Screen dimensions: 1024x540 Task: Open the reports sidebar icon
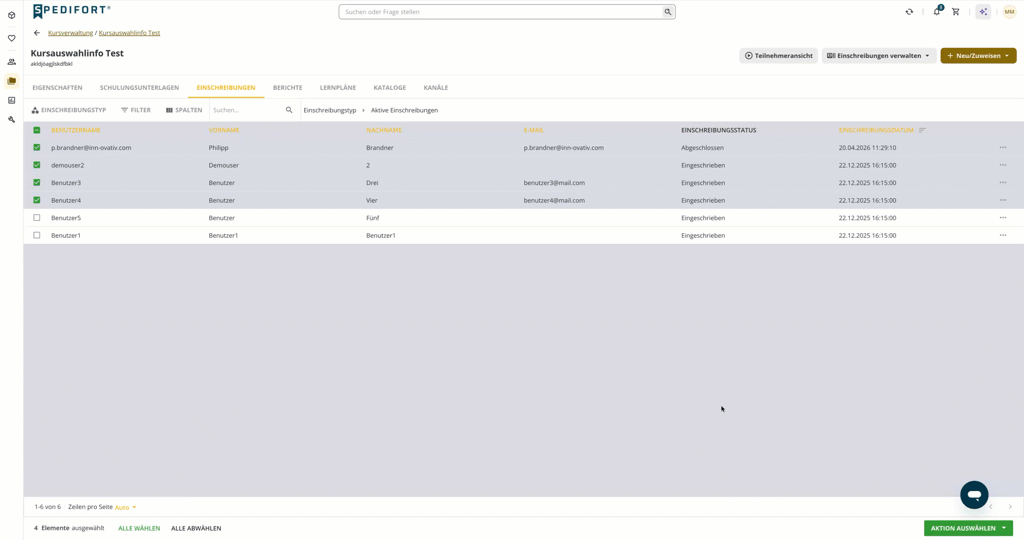click(x=11, y=100)
